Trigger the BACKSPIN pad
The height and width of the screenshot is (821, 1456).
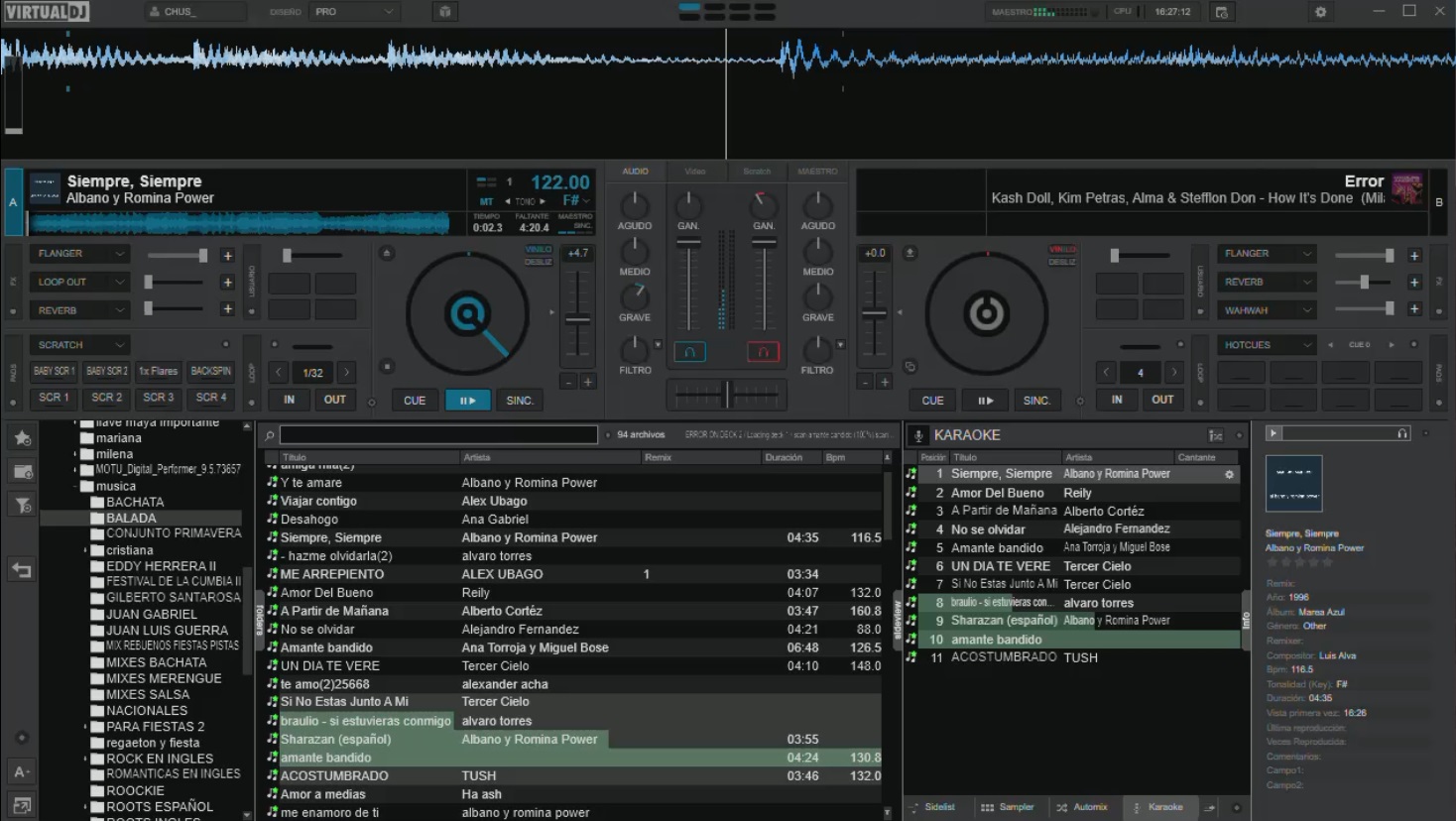tap(210, 371)
